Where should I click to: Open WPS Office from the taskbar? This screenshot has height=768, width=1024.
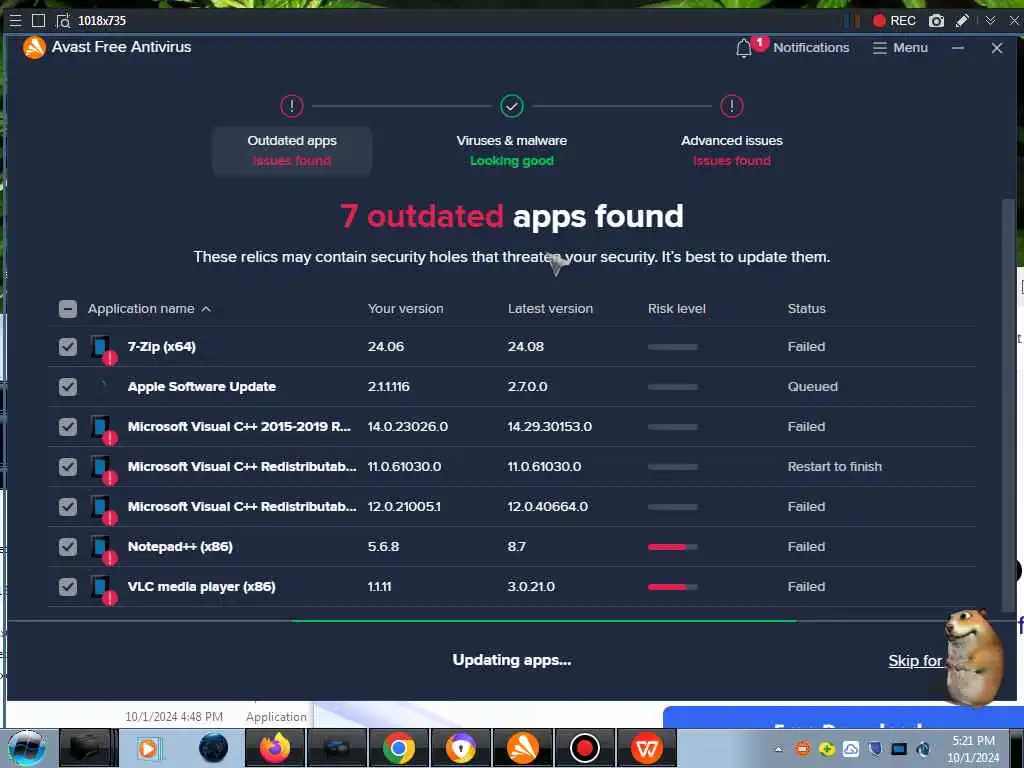(x=647, y=748)
